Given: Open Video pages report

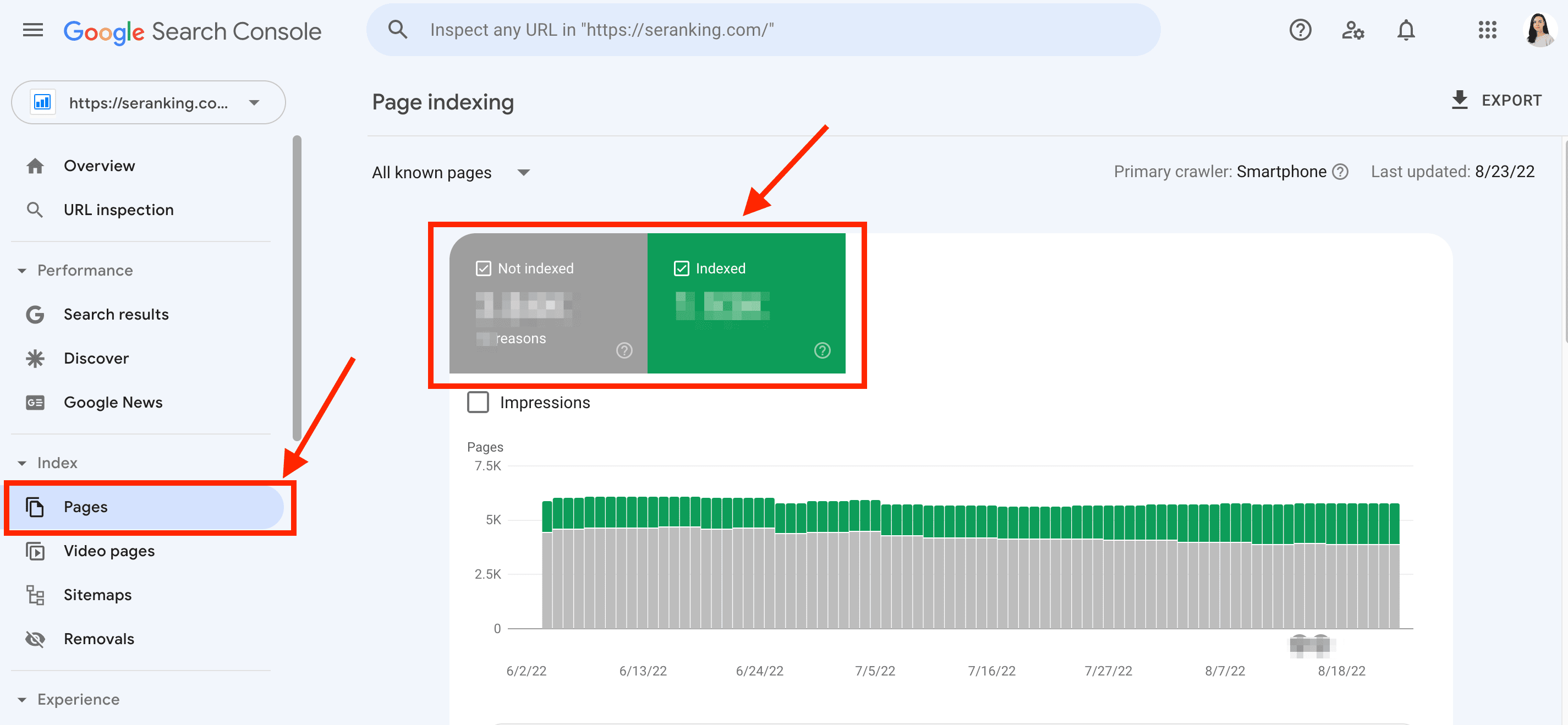Looking at the screenshot, I should (x=109, y=551).
